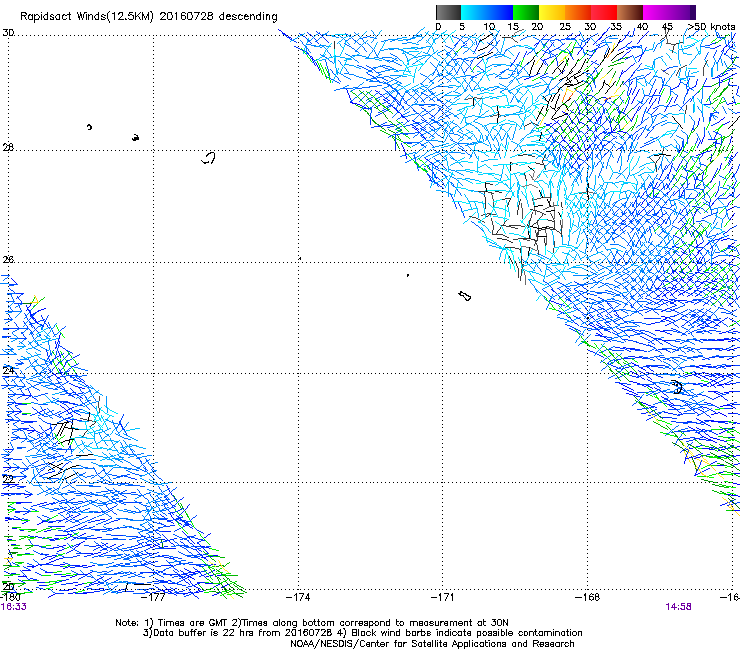Image resolution: width=740 pixels, height=650 pixels.
Task: Click the legend tick label '35'
Action: pyautogui.click(x=616, y=27)
